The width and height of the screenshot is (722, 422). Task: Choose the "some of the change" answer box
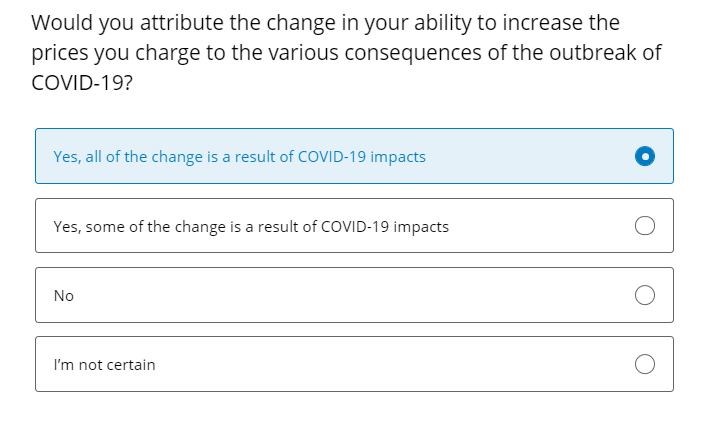pyautogui.click(x=355, y=226)
